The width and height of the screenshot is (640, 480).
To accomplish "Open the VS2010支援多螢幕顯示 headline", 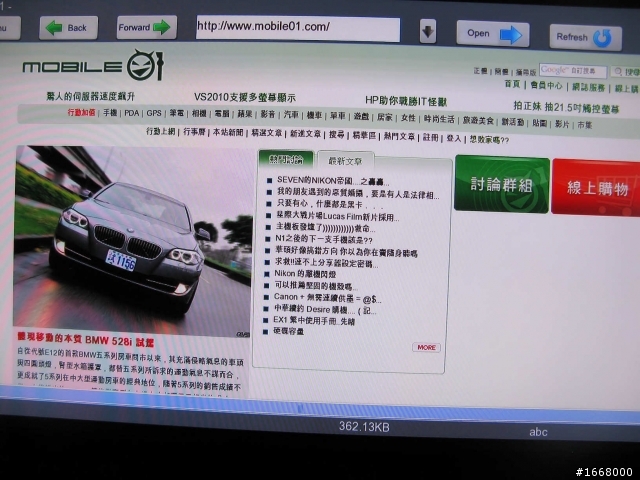I will pos(244,98).
